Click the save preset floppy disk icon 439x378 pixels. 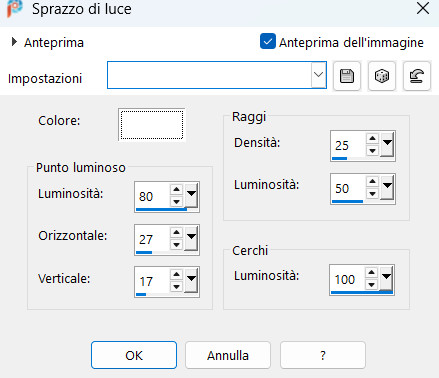click(x=347, y=76)
